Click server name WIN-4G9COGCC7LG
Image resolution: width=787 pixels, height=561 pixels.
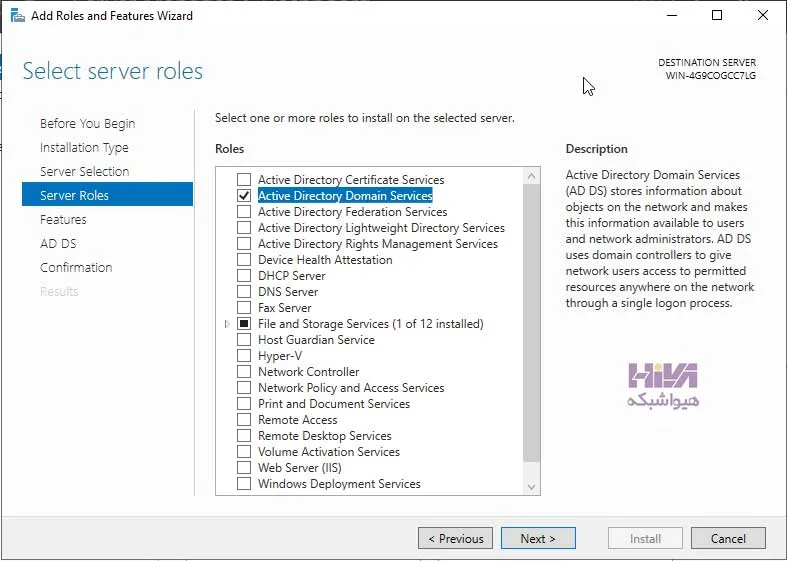pos(711,76)
